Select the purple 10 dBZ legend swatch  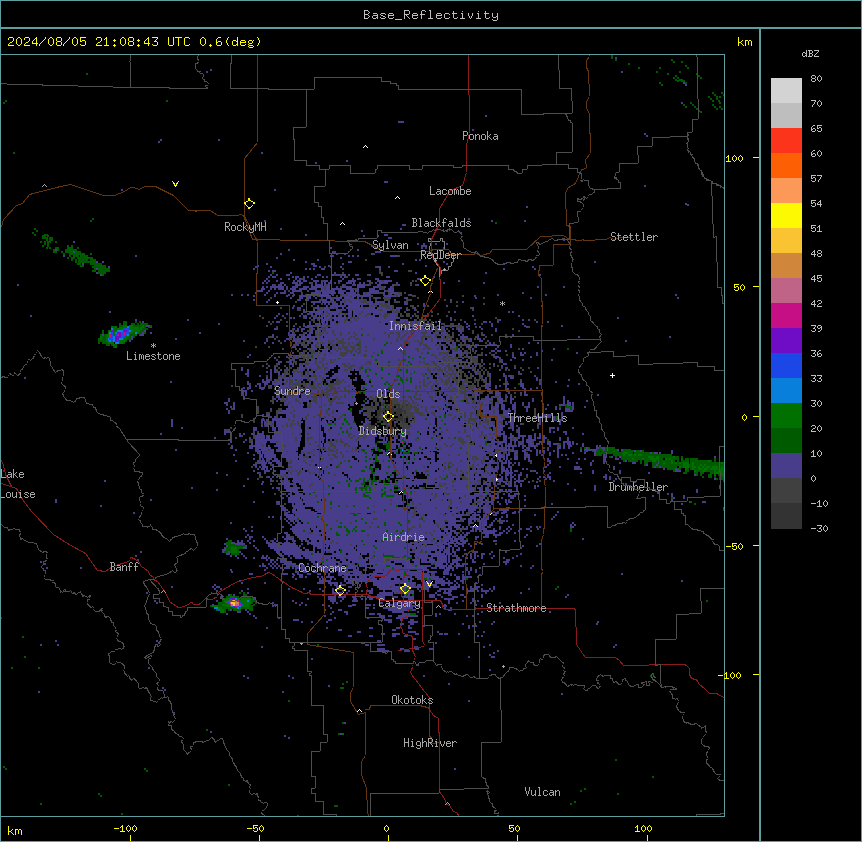click(786, 466)
